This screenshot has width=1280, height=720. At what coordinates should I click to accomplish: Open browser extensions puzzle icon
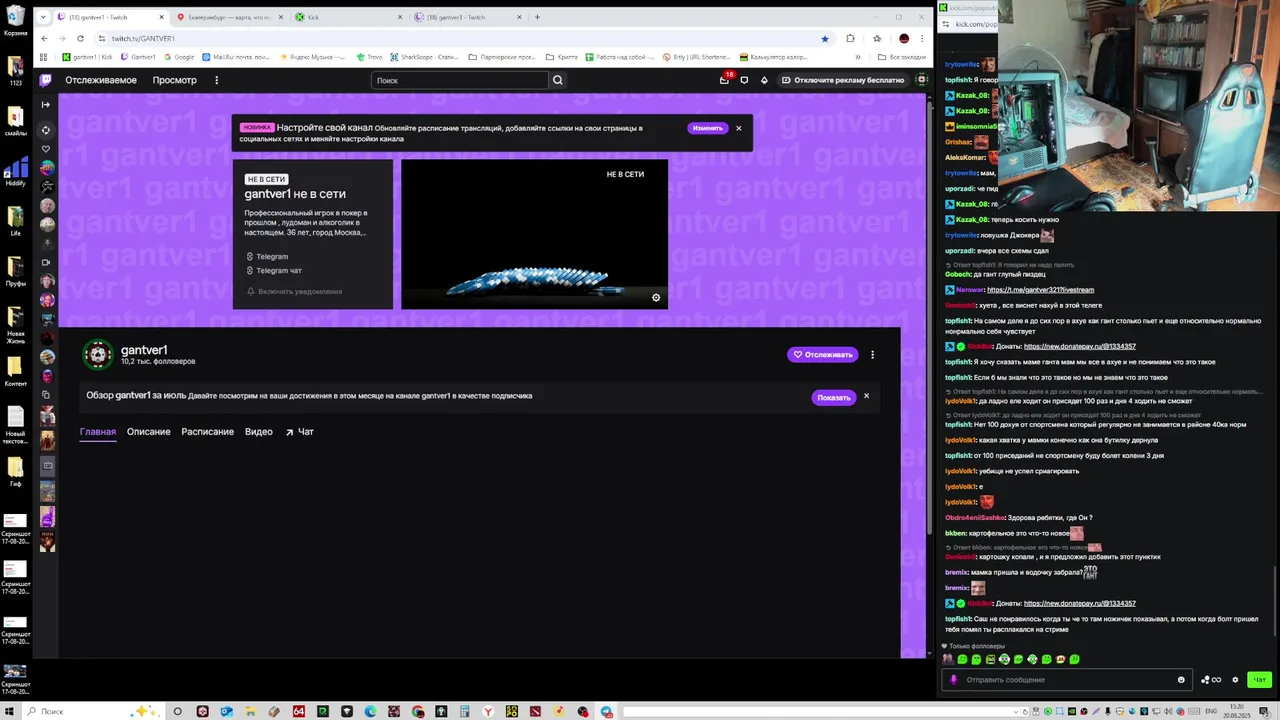pos(850,38)
